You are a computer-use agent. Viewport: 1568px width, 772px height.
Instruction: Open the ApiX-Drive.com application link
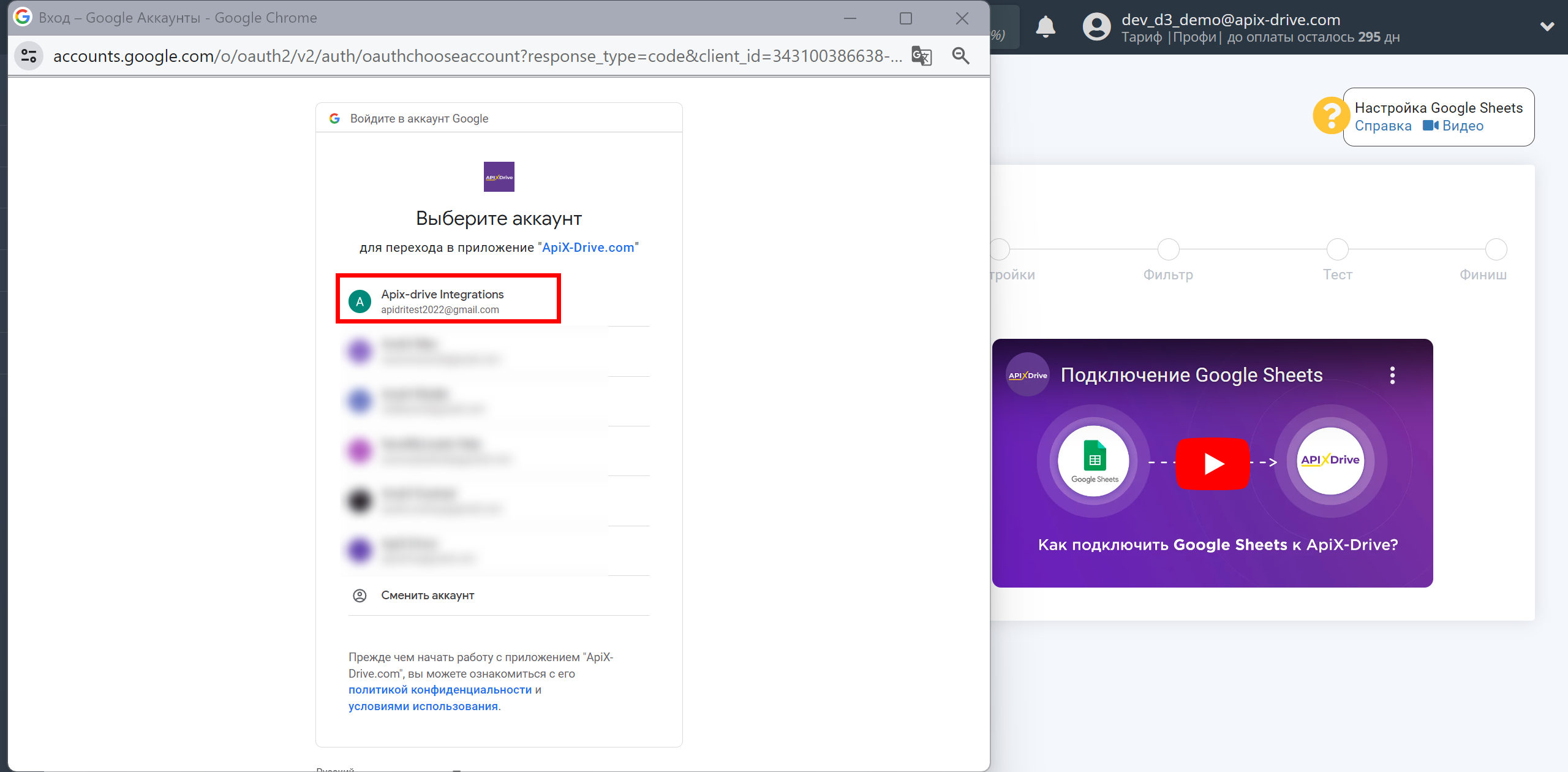(x=588, y=248)
